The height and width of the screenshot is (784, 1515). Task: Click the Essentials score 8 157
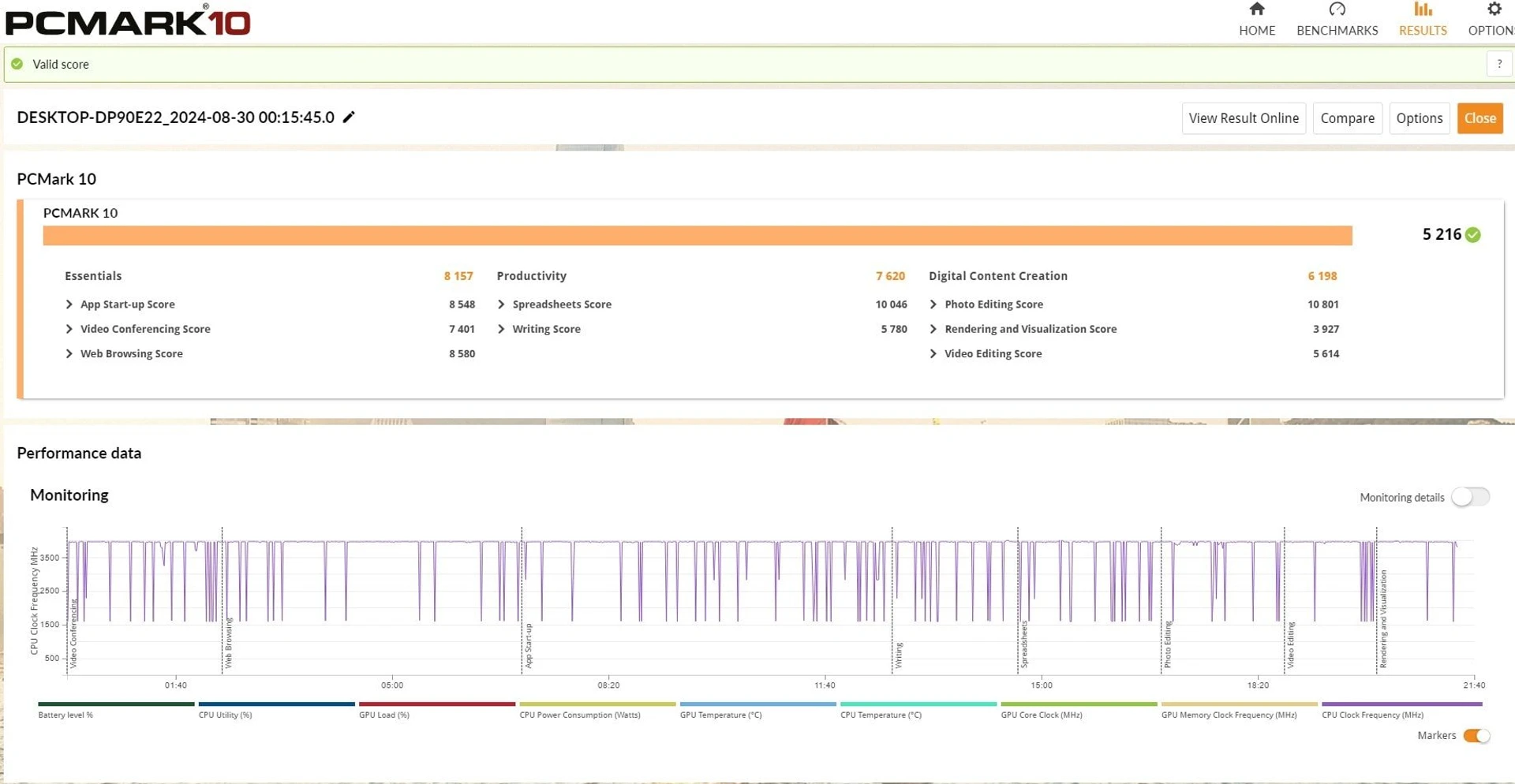pos(458,276)
